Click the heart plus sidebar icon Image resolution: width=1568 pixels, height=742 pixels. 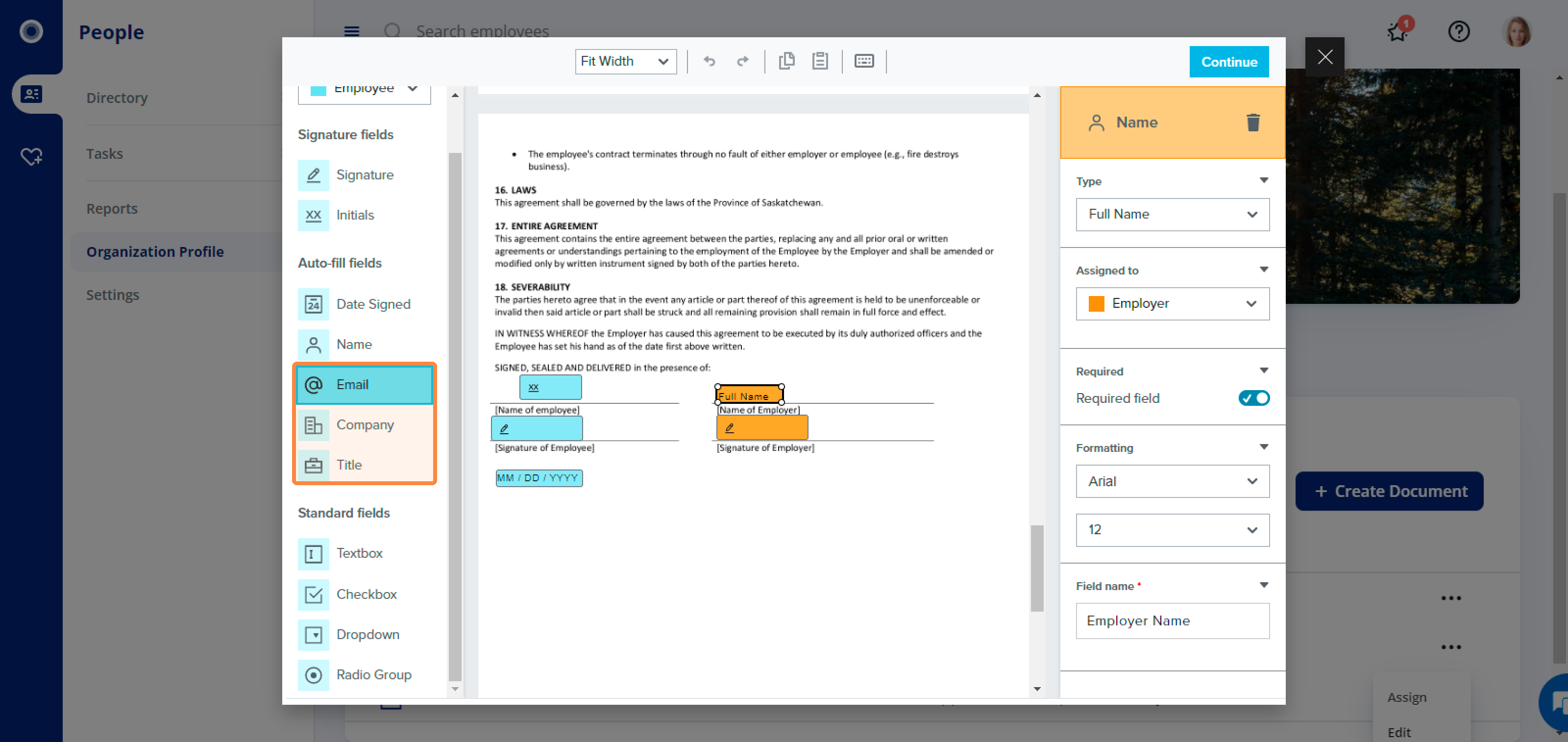(31, 156)
